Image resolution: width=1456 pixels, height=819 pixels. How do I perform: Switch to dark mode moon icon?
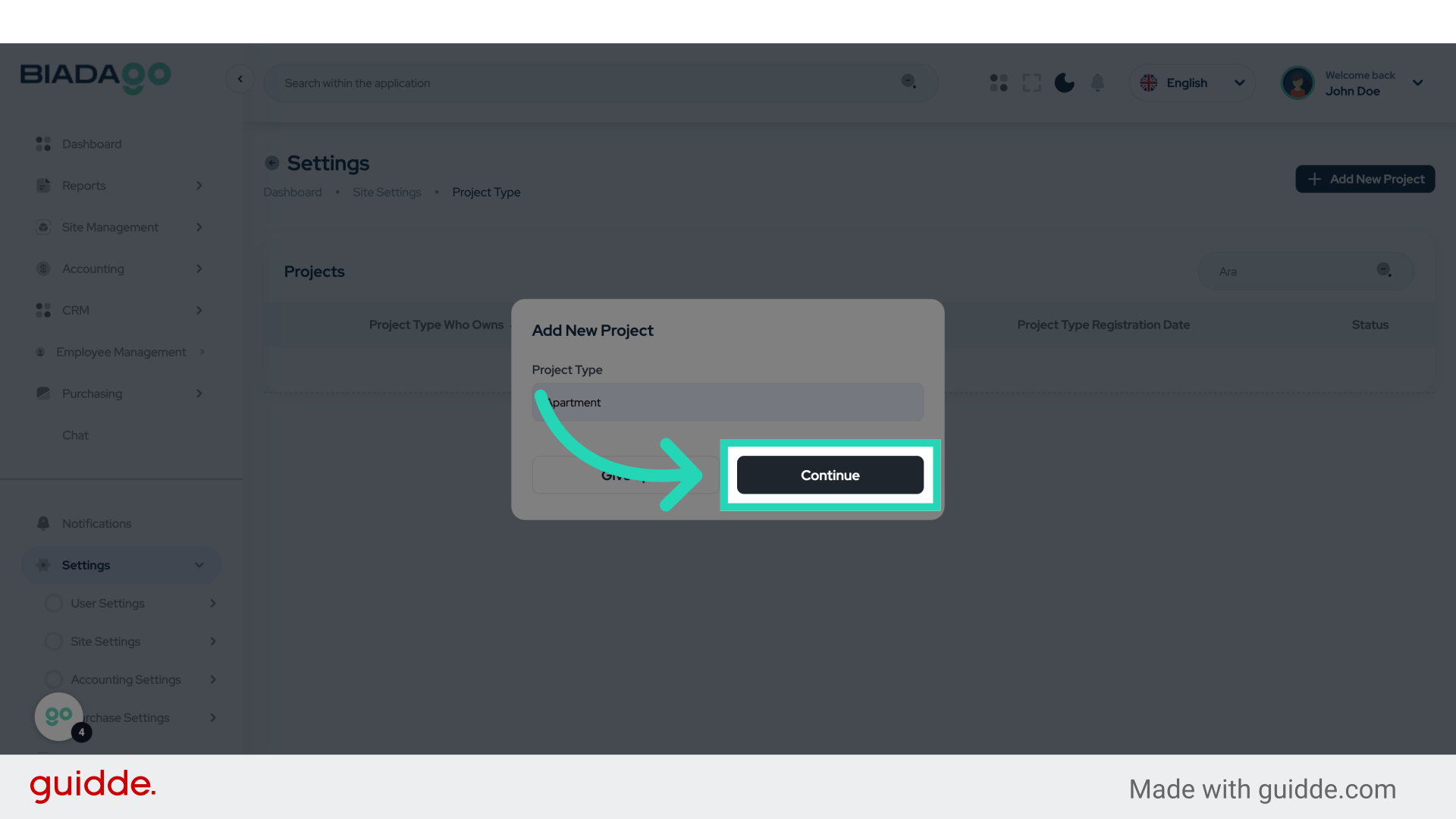point(1065,83)
